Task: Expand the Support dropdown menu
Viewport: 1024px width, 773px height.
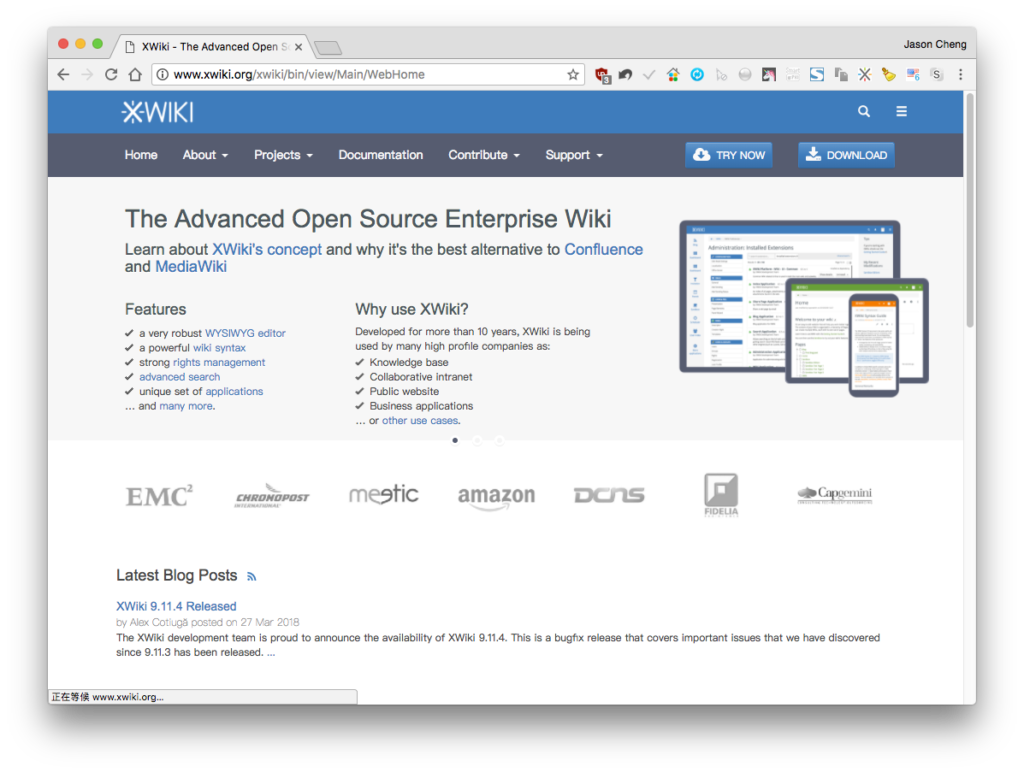Action: (x=574, y=155)
